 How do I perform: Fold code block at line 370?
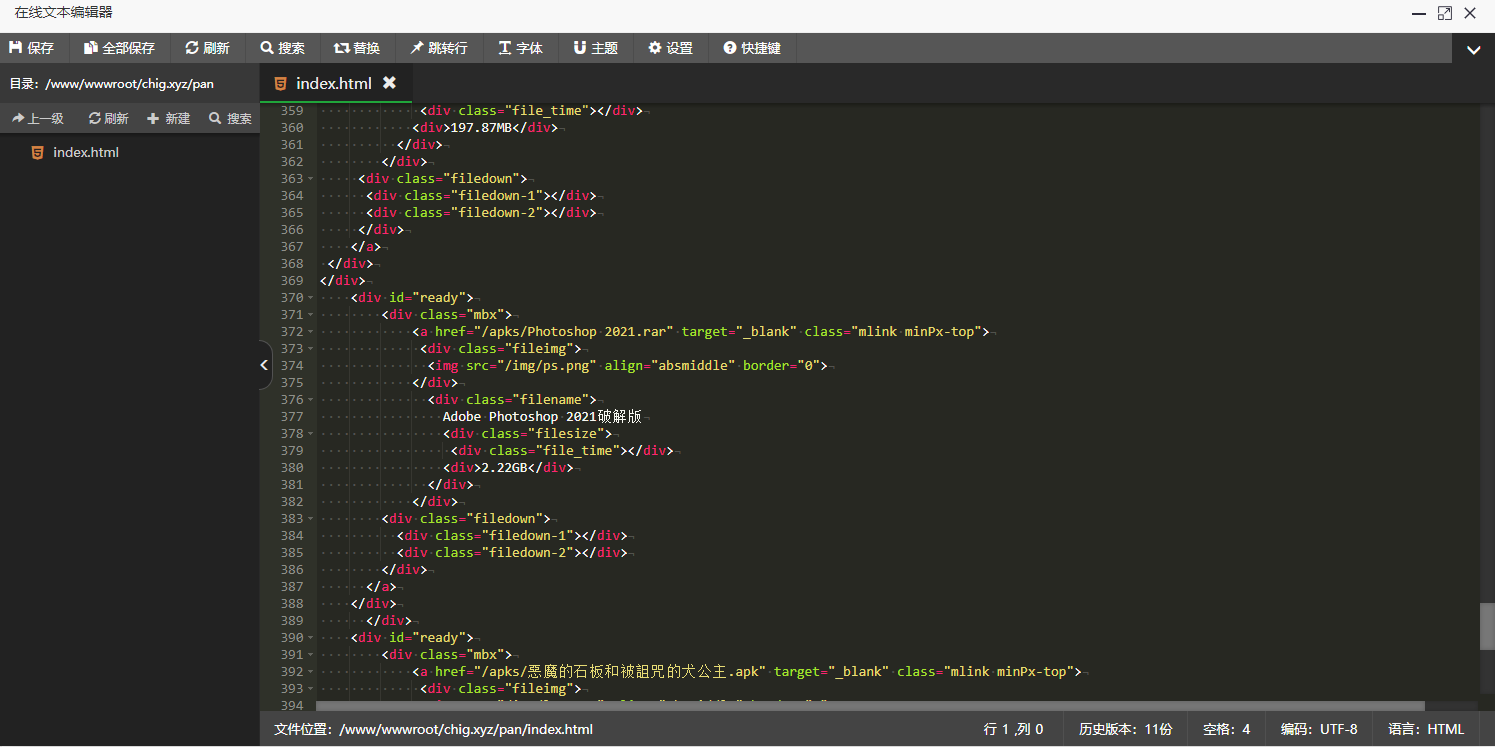tap(311, 298)
